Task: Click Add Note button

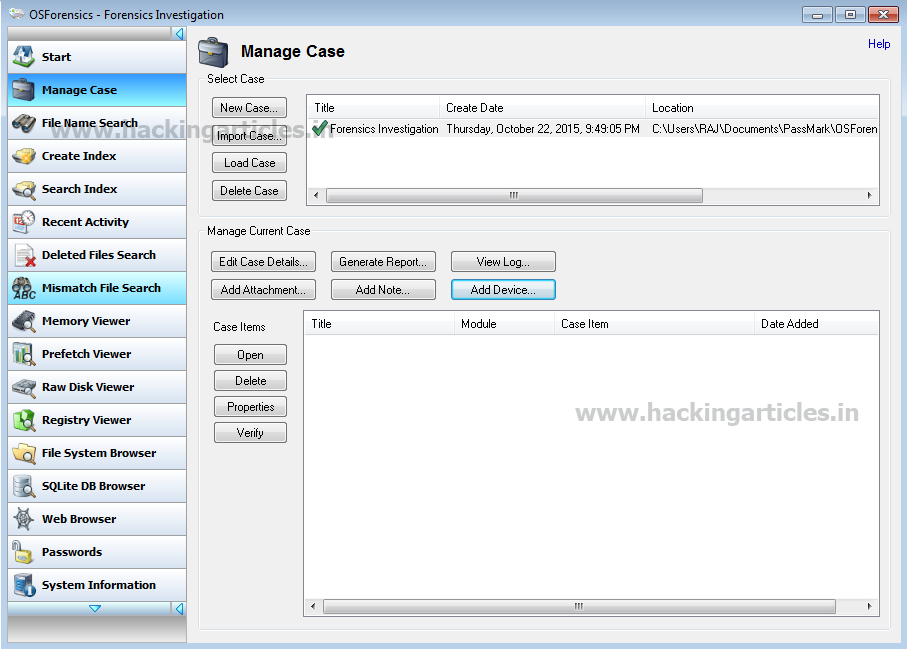Action: [x=383, y=290]
